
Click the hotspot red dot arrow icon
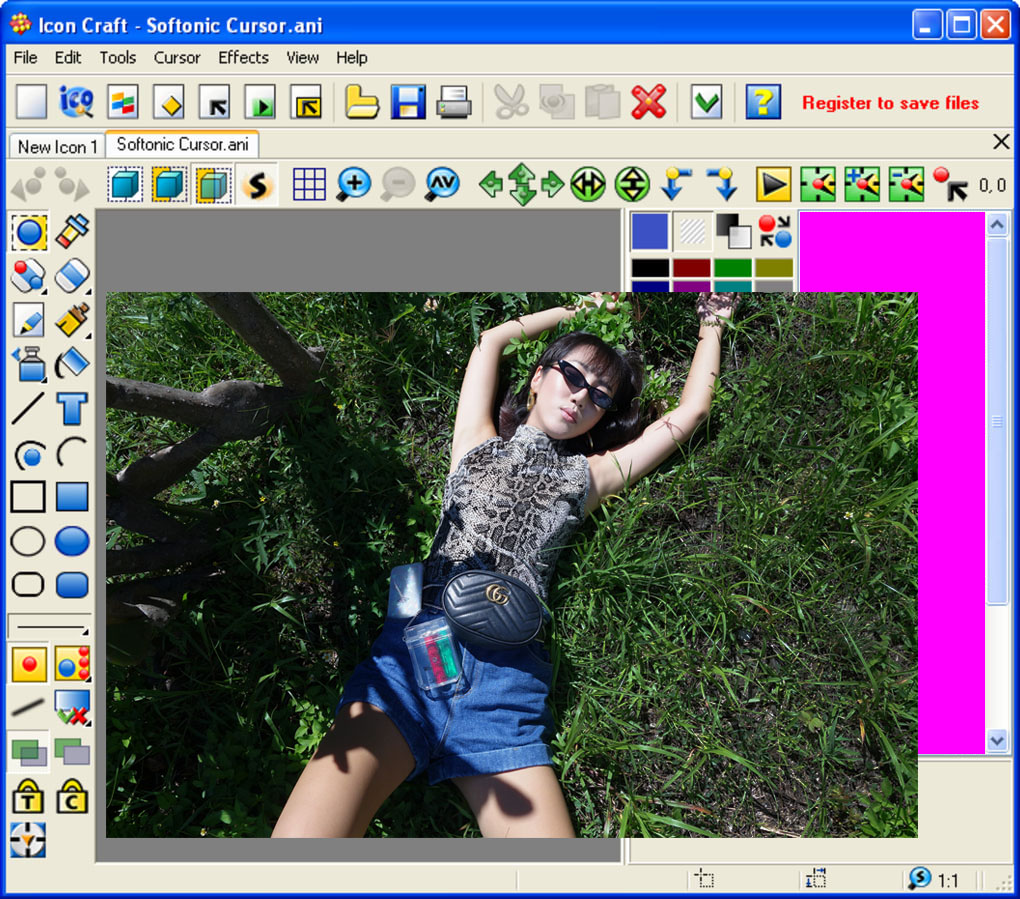click(950, 185)
